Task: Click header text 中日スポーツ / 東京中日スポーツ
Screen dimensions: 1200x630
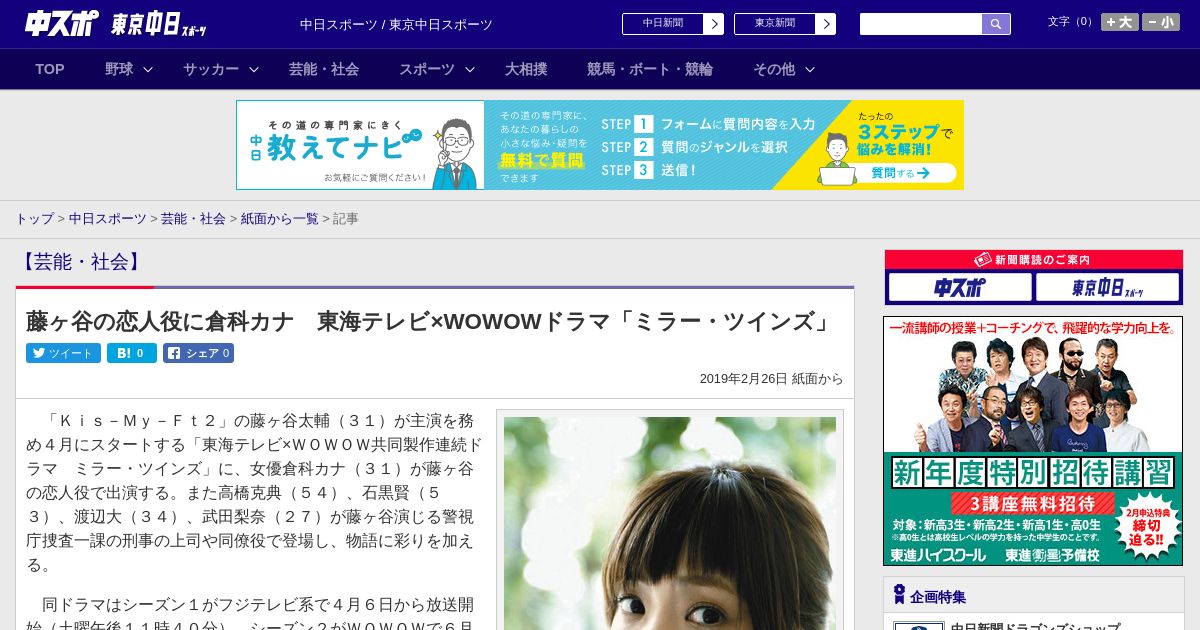Action: (x=396, y=24)
